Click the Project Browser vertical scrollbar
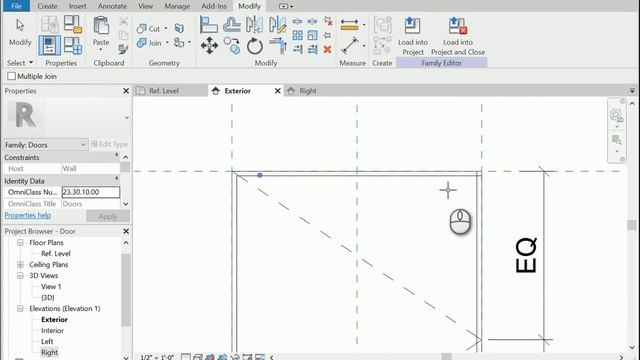The width and height of the screenshot is (640, 360). coord(126,290)
